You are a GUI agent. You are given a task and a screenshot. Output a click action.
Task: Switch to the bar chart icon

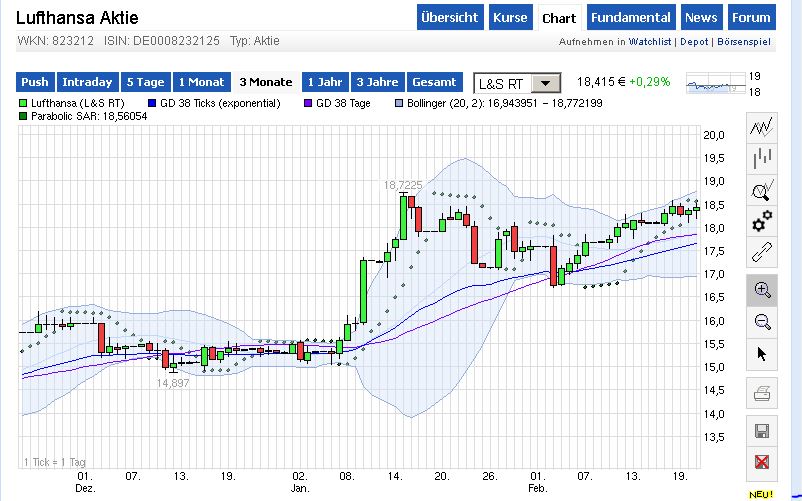(x=763, y=158)
